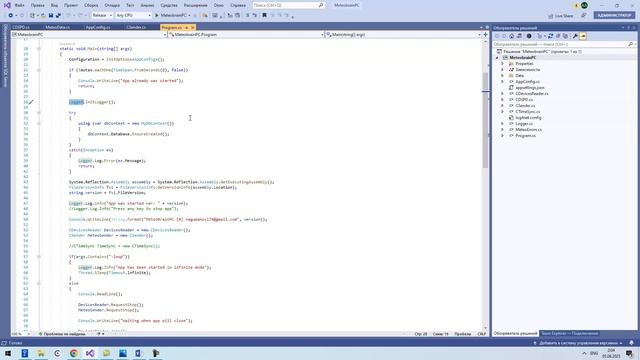This screenshot has width=640, height=360.
Task: Open the File Explorer taskbar icon
Action: [41, 353]
